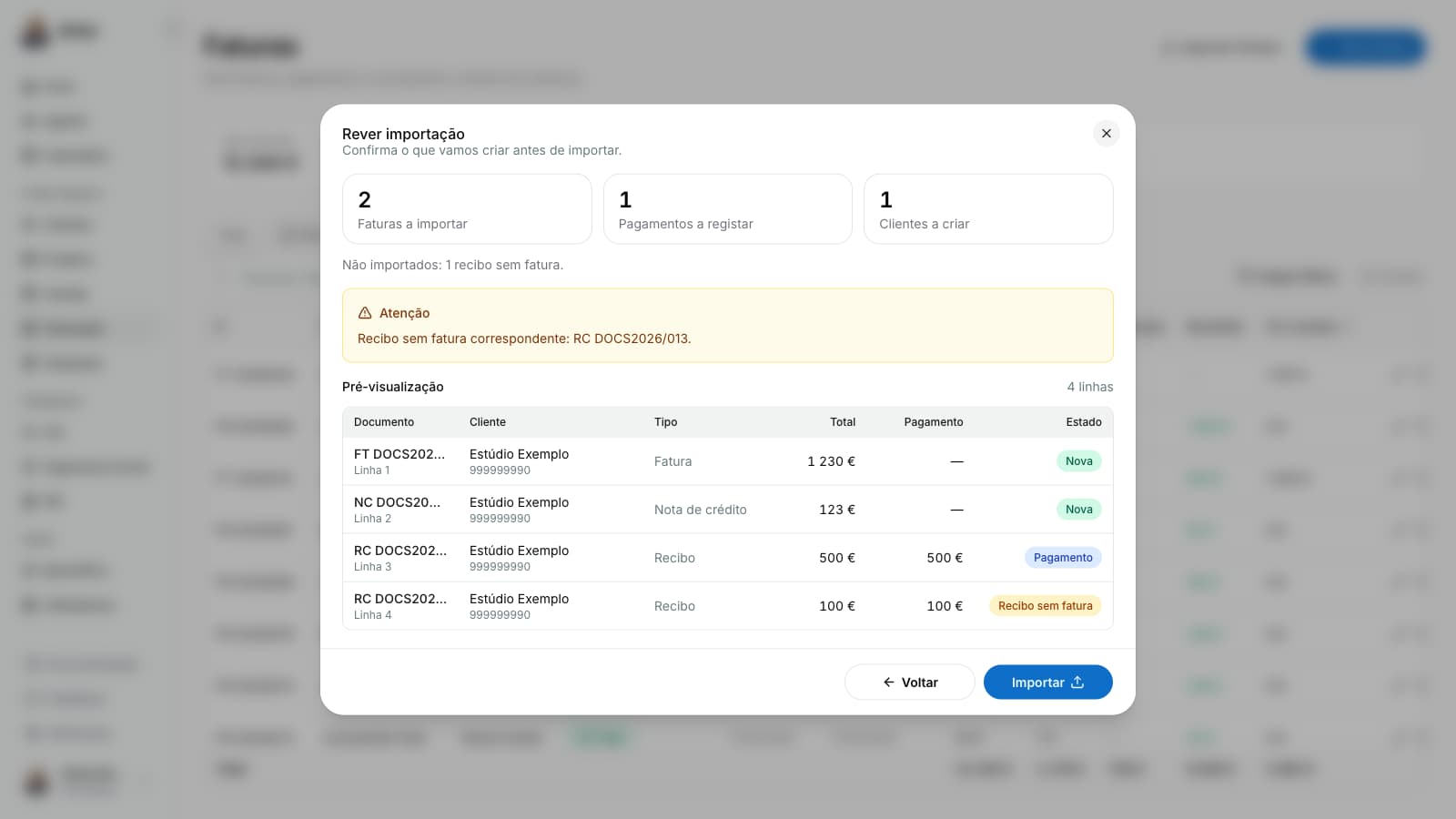Click the Cliente column header
Screen dimensions: 1456x819
point(488,422)
